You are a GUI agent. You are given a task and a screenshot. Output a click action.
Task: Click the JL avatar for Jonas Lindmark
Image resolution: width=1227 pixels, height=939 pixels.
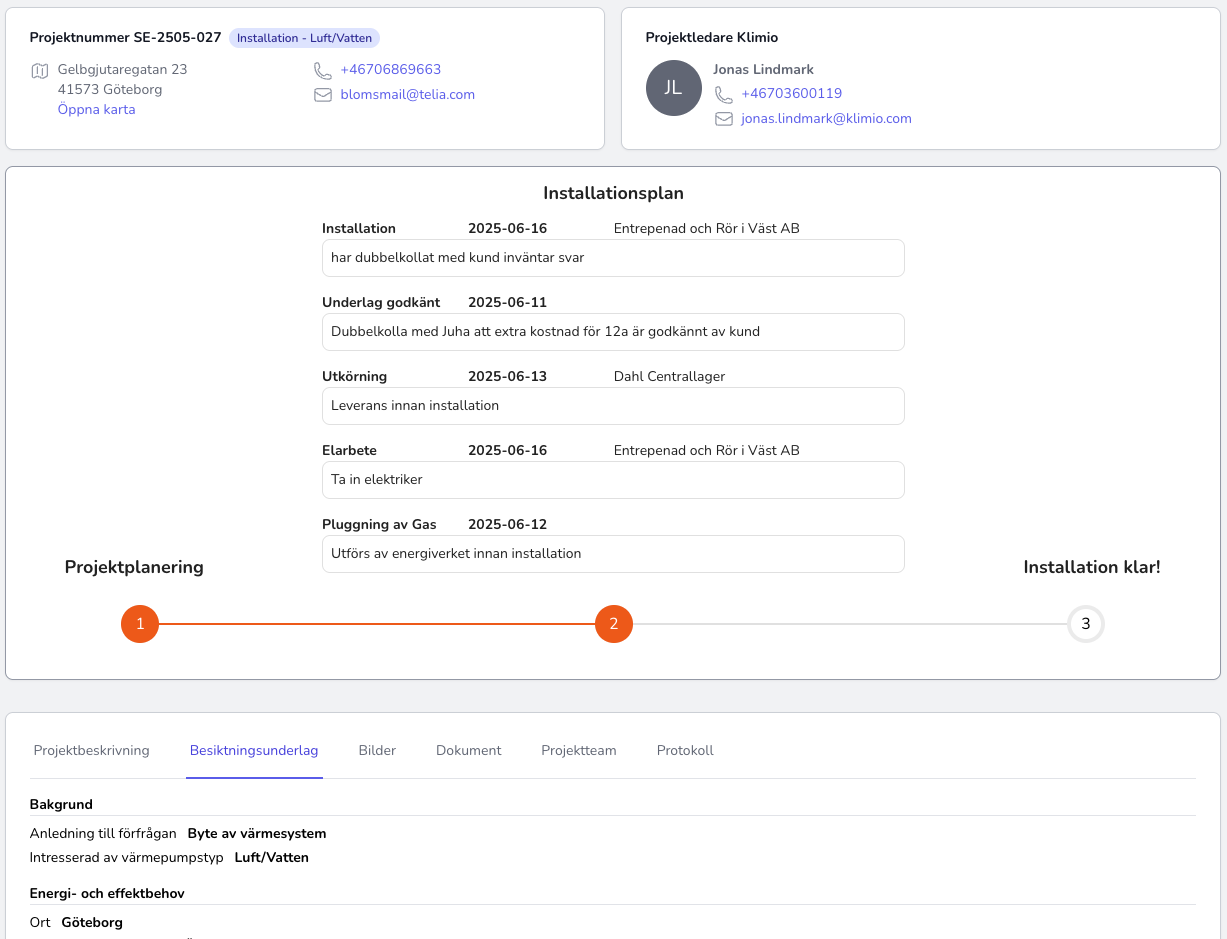pos(674,88)
